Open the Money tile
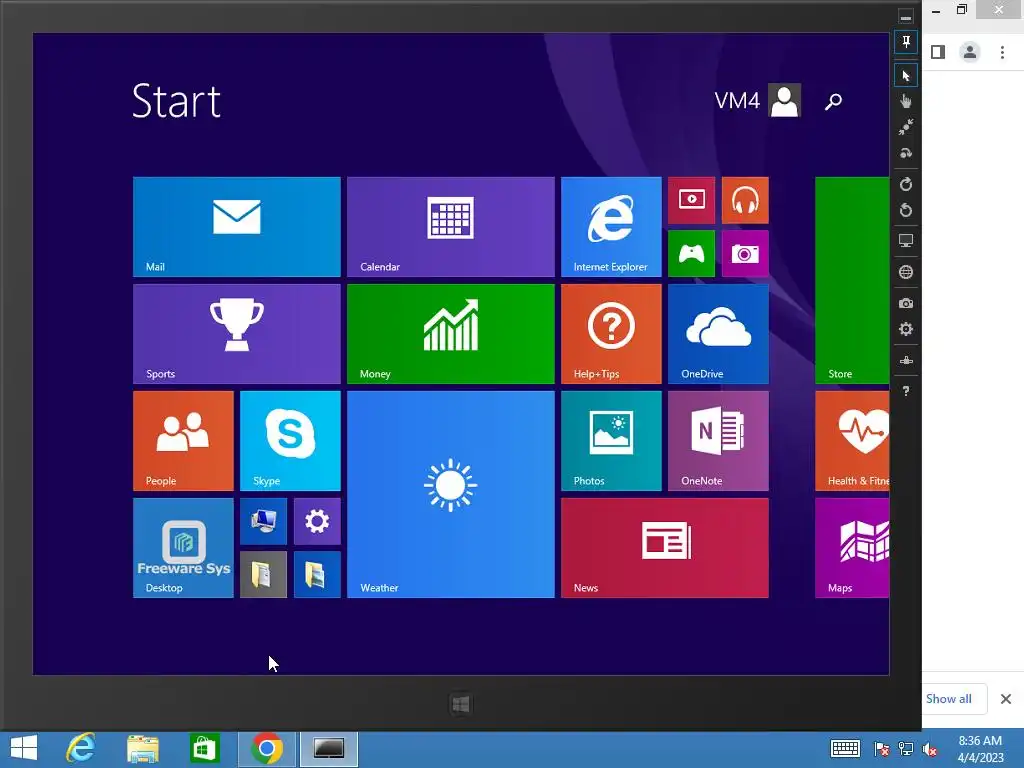Viewport: 1024px width, 768px height. click(x=451, y=334)
